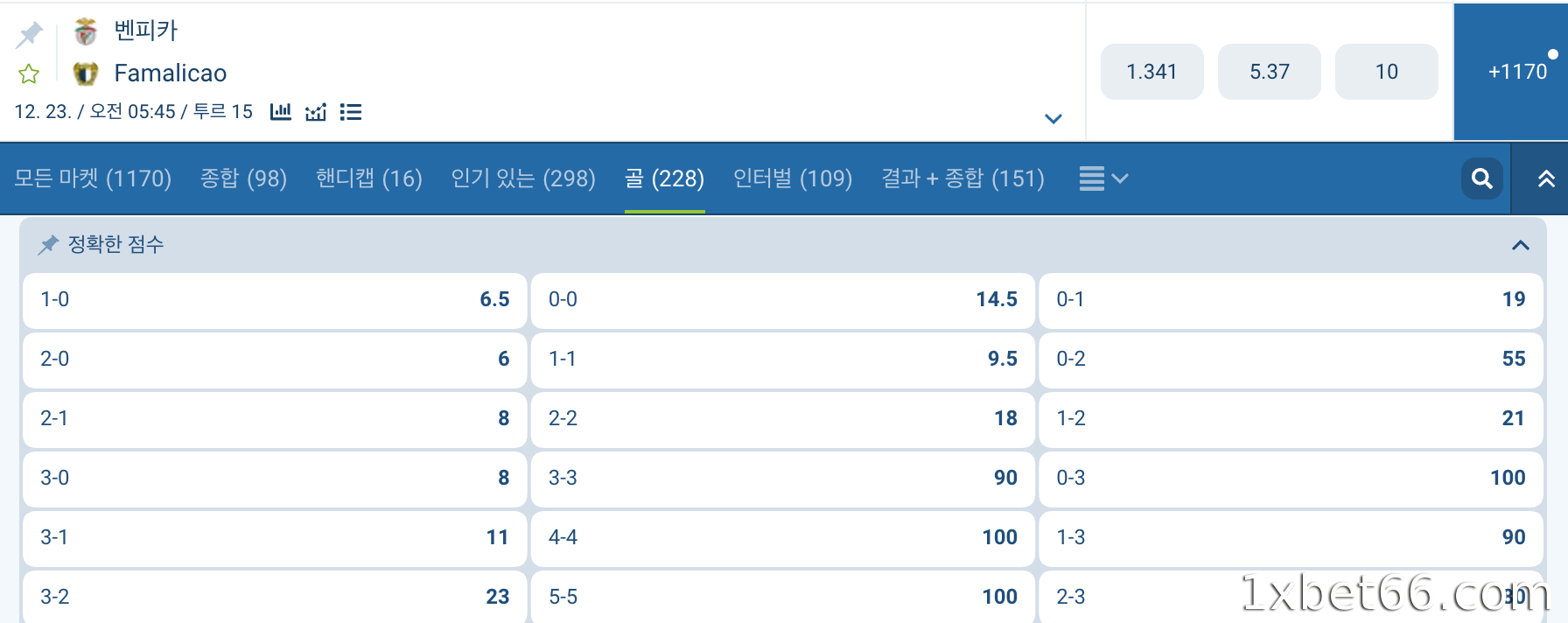Image resolution: width=1568 pixels, height=623 pixels.
Task: Expand match header with the down chevron
Action: (x=1053, y=118)
